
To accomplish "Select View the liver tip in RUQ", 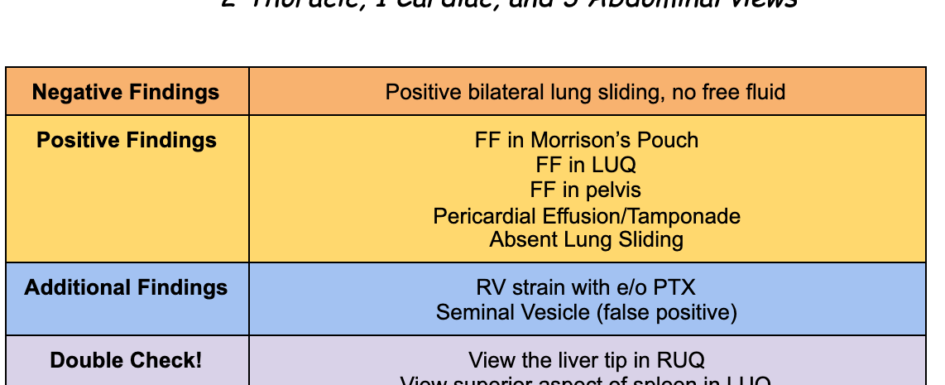I will [586, 360].
